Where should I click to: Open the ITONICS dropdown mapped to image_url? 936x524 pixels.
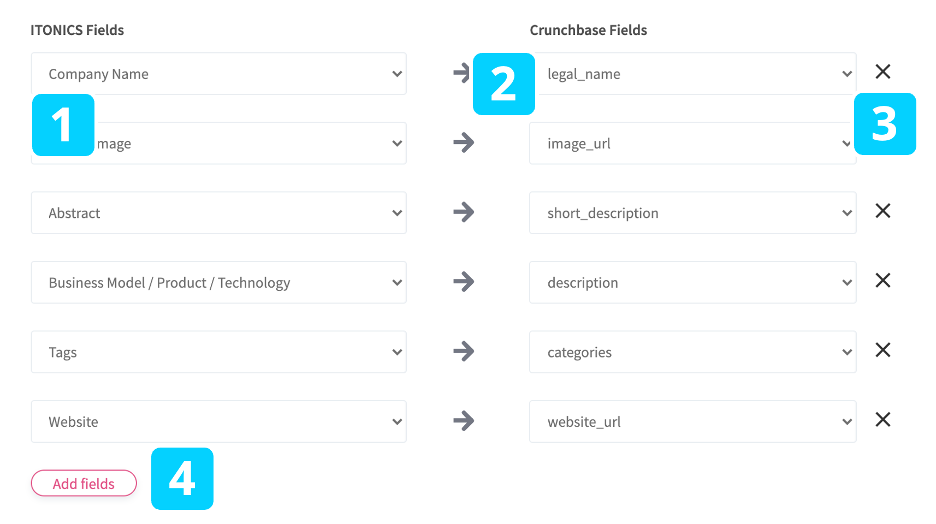tap(250, 144)
